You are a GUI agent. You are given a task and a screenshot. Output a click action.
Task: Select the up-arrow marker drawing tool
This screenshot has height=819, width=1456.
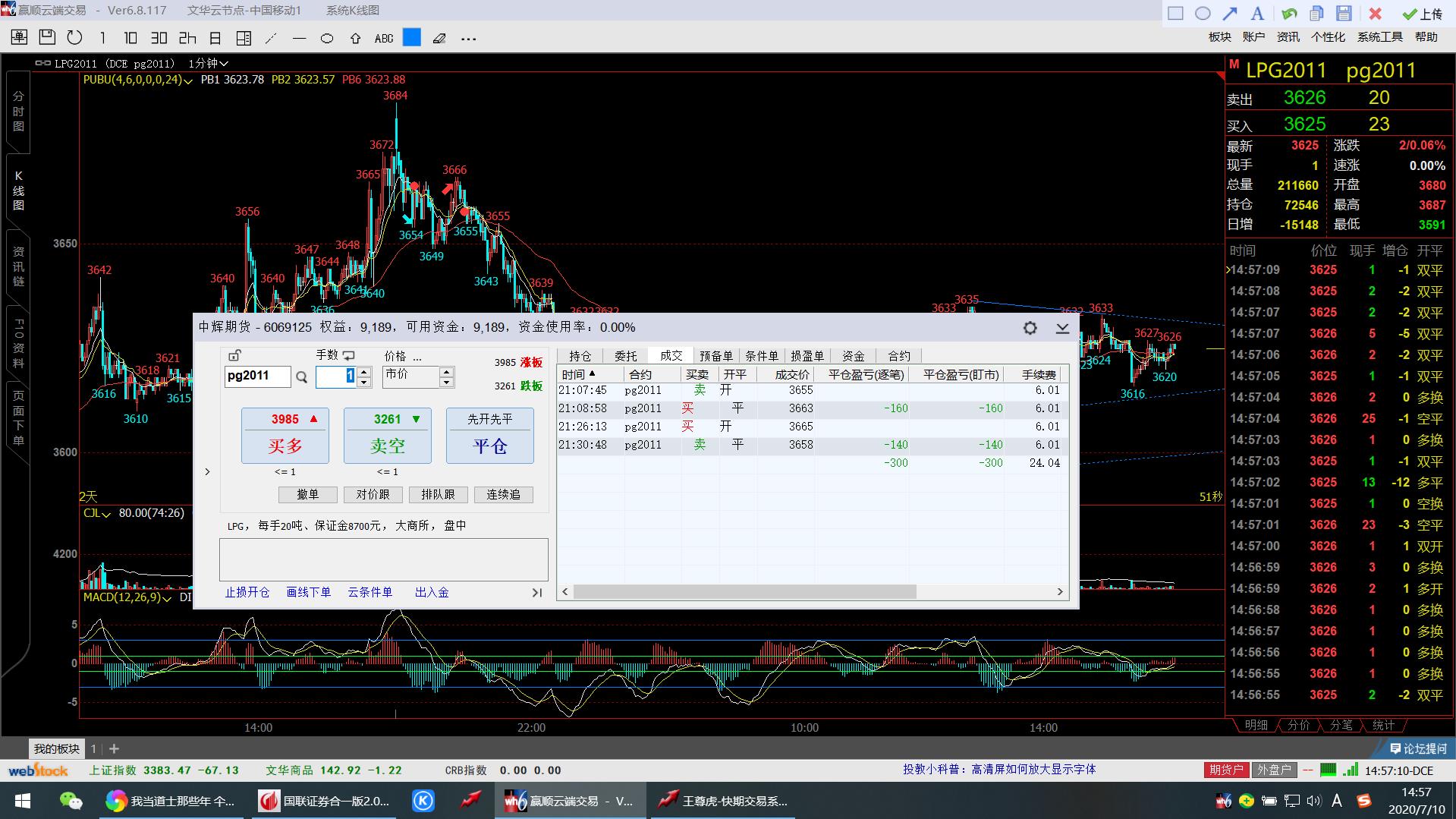click(355, 38)
